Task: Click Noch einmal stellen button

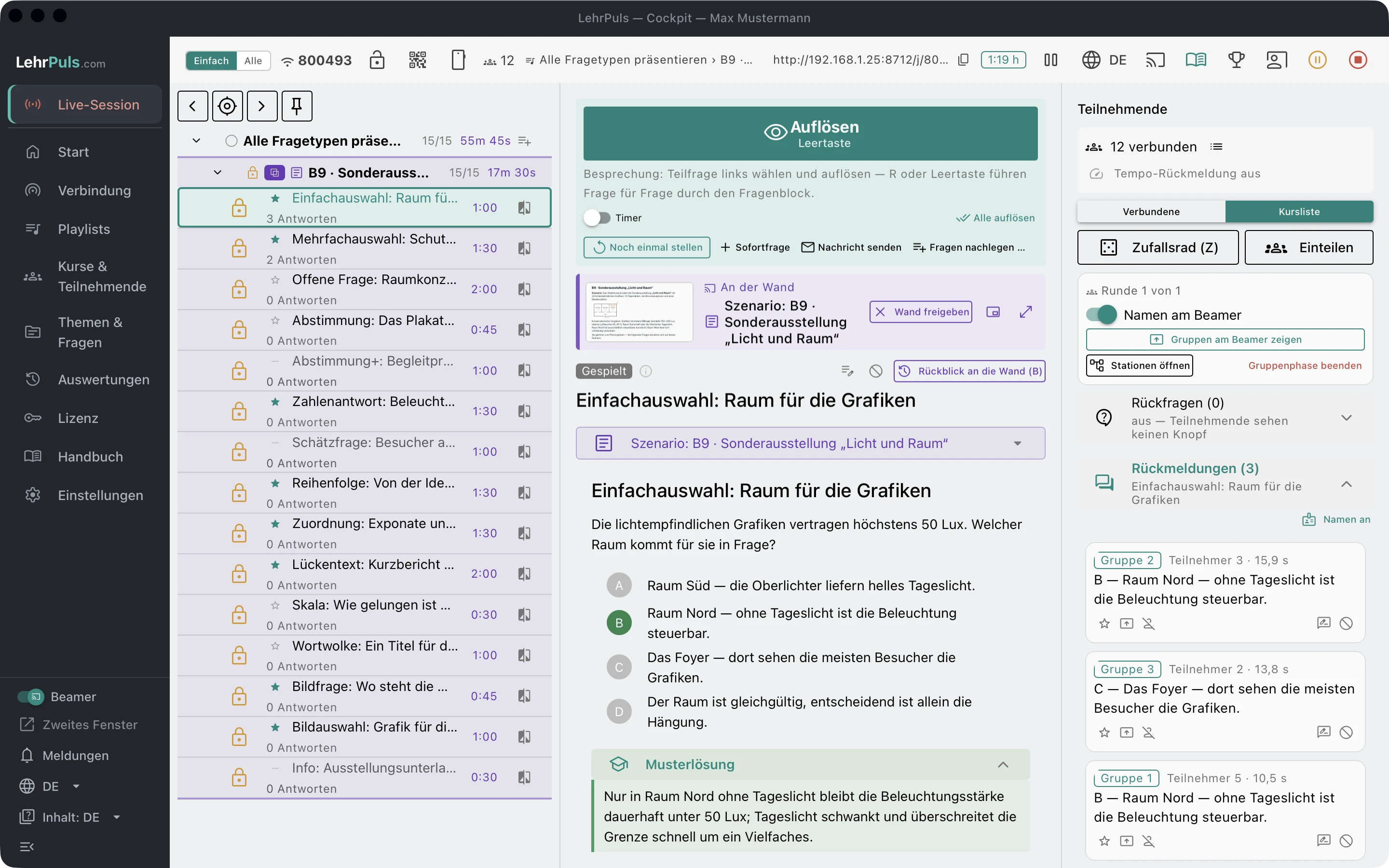Action: (x=647, y=247)
